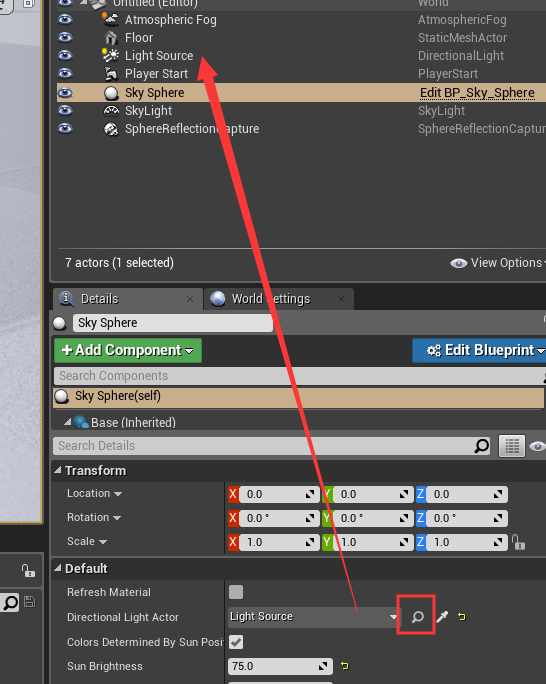Reset Sun Brightness to default value
The image size is (546, 684).
[345, 666]
